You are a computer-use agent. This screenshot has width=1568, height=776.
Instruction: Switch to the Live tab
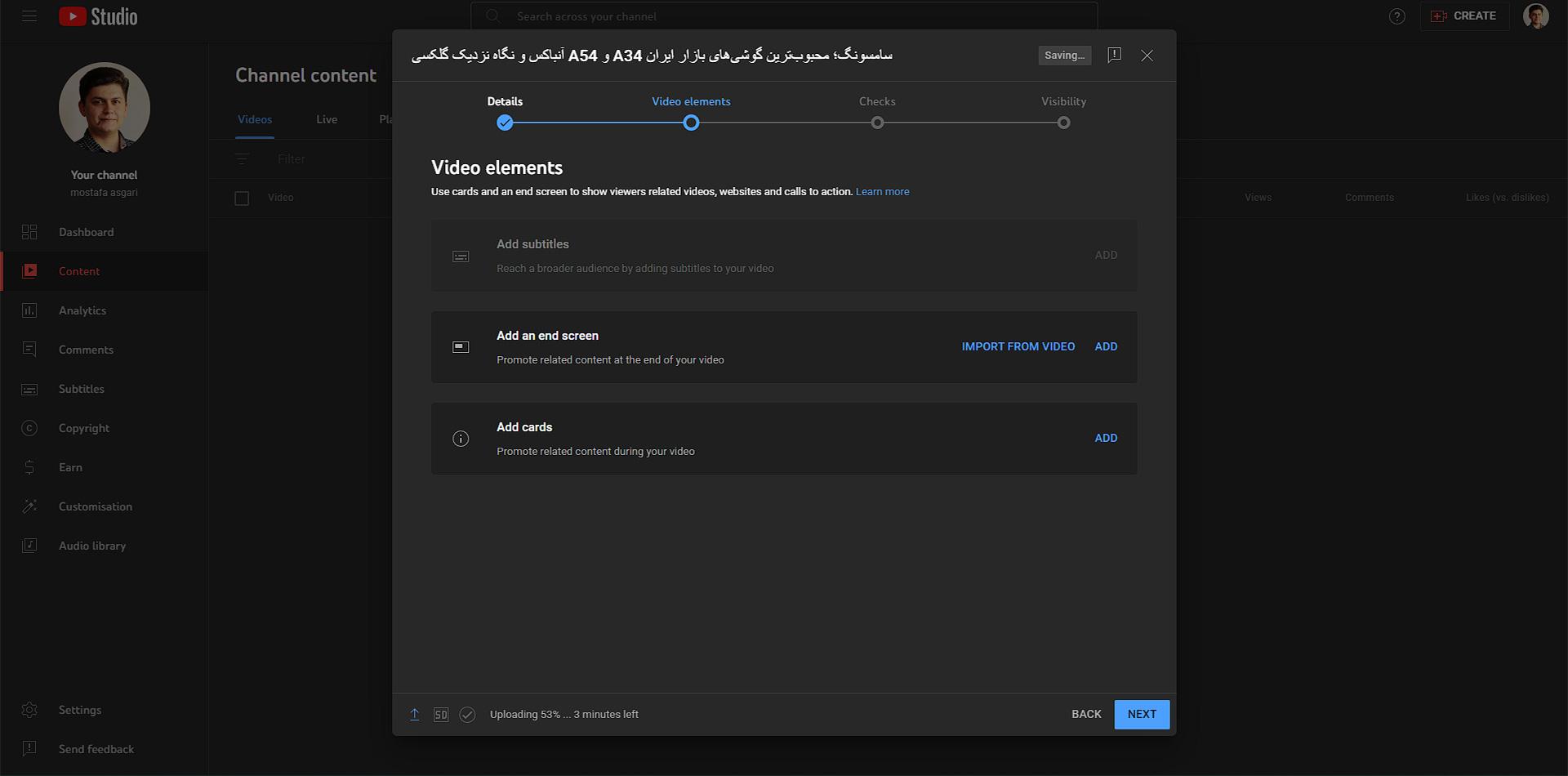point(327,119)
